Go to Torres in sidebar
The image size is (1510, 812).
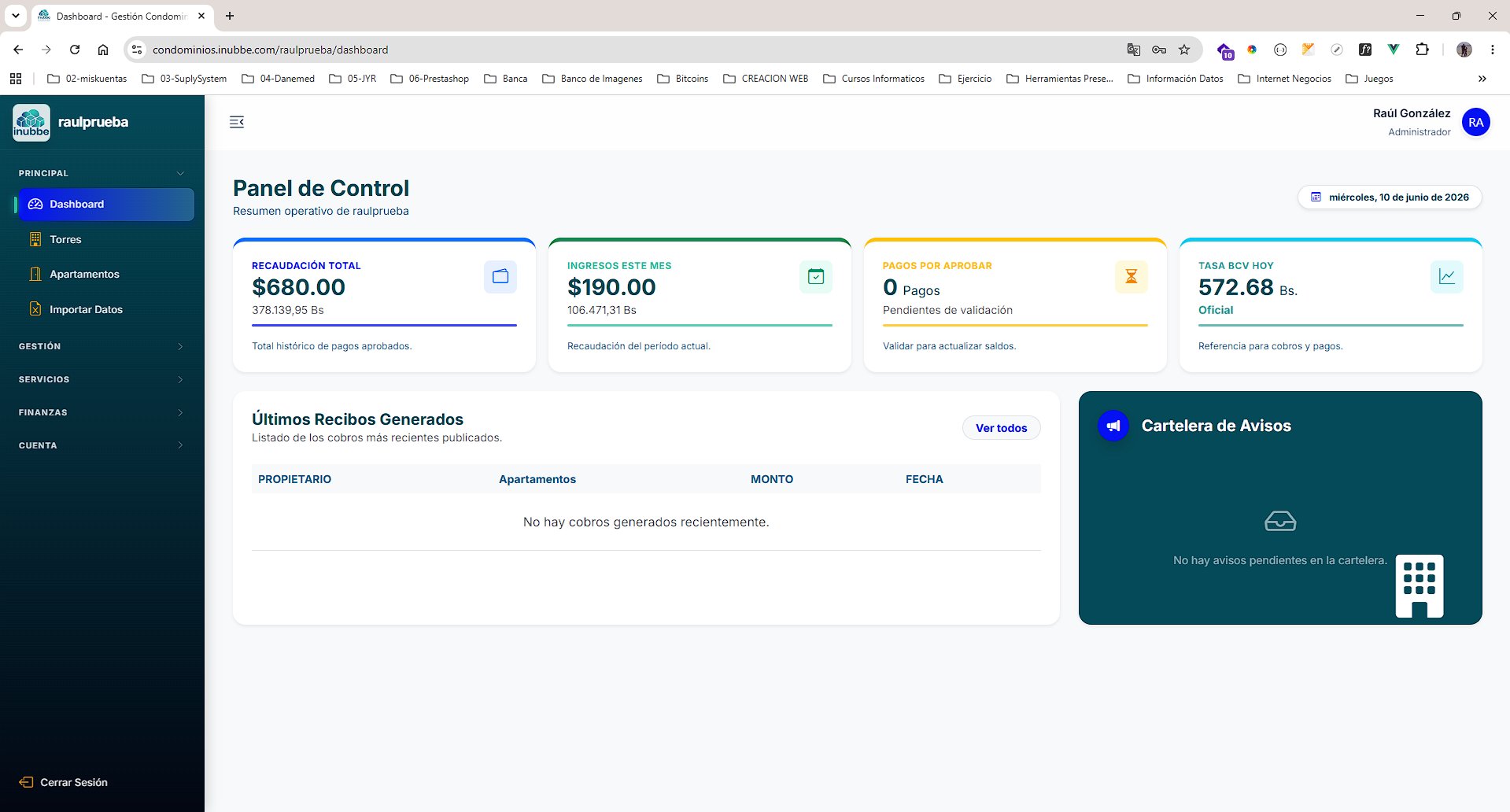(106, 239)
